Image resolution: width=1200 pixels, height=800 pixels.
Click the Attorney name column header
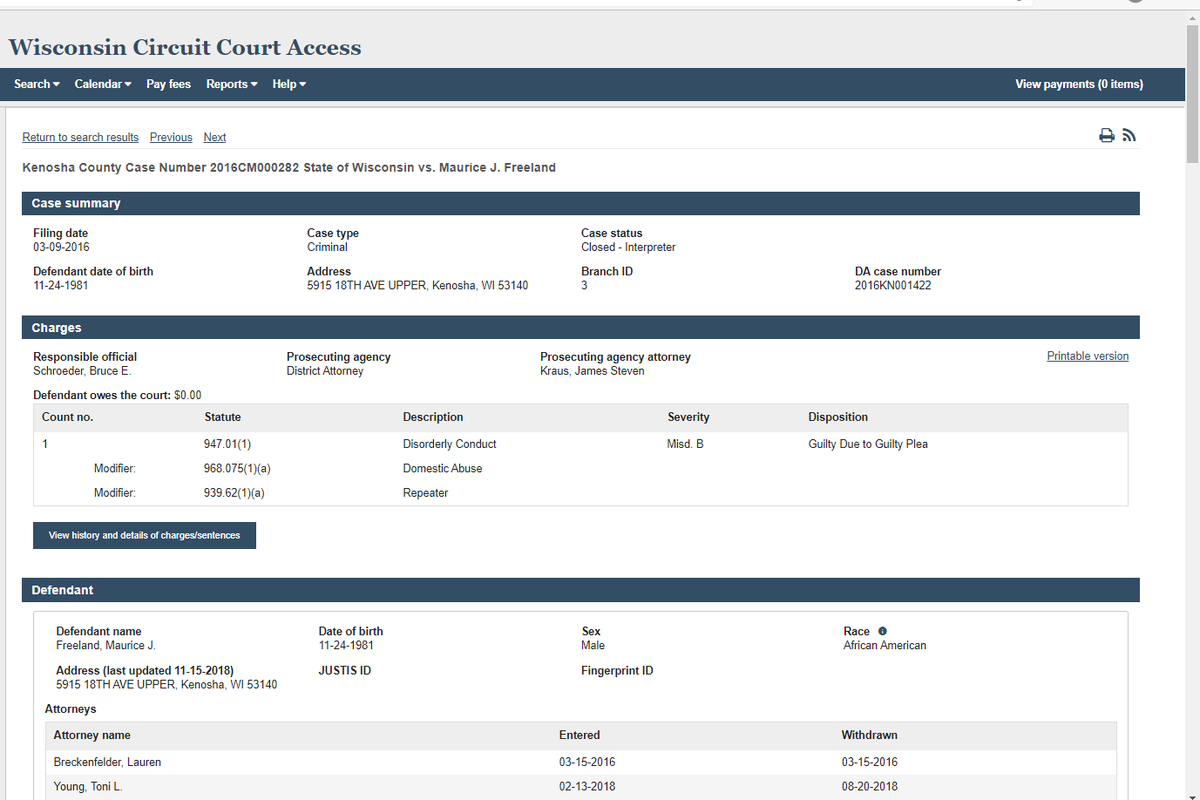92,735
